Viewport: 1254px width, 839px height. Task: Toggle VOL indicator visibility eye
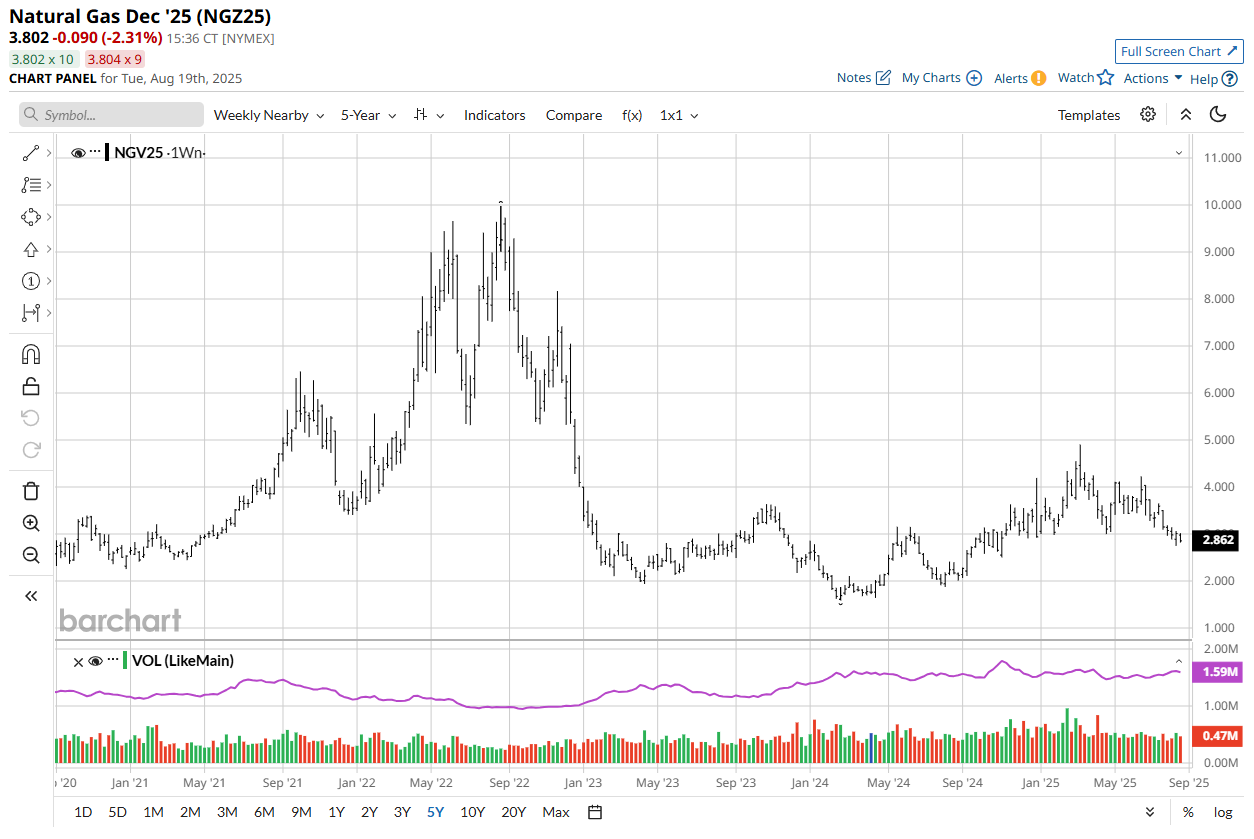96,661
